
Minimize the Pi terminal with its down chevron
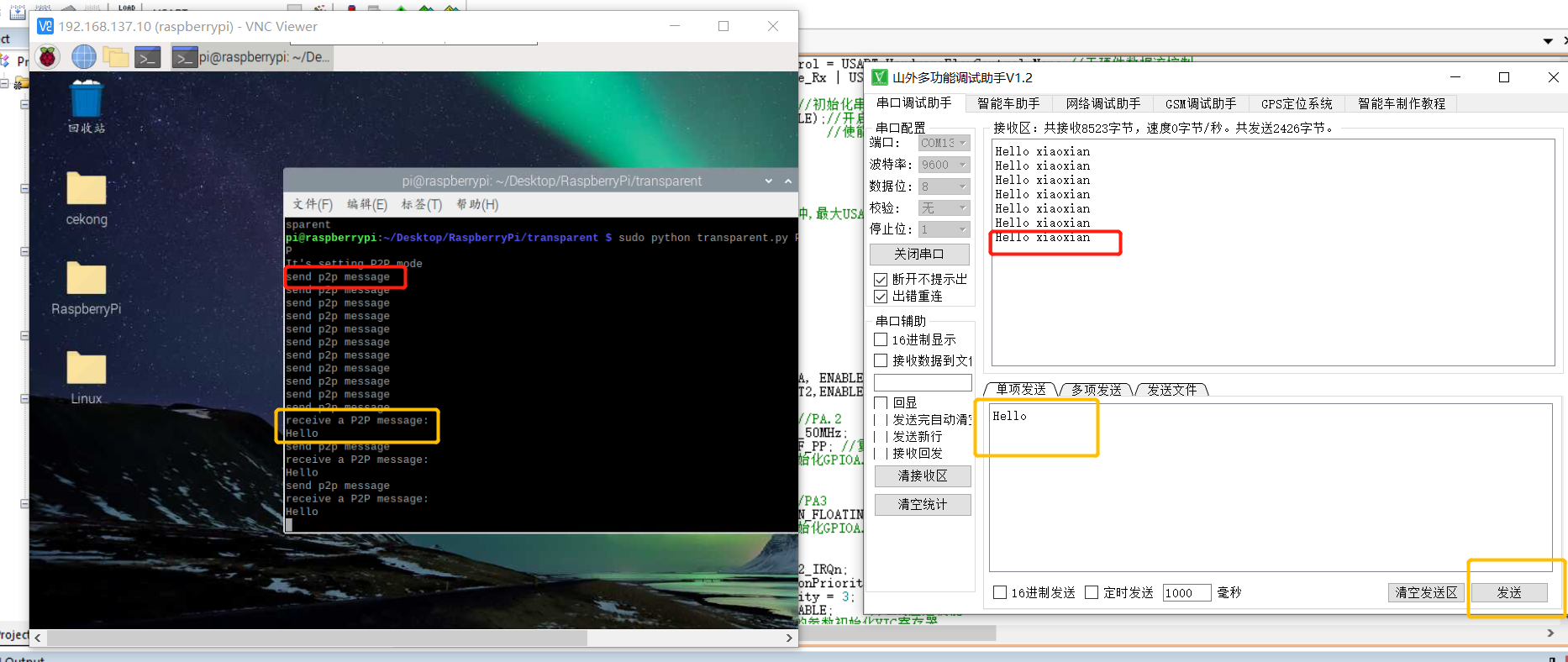[x=768, y=181]
